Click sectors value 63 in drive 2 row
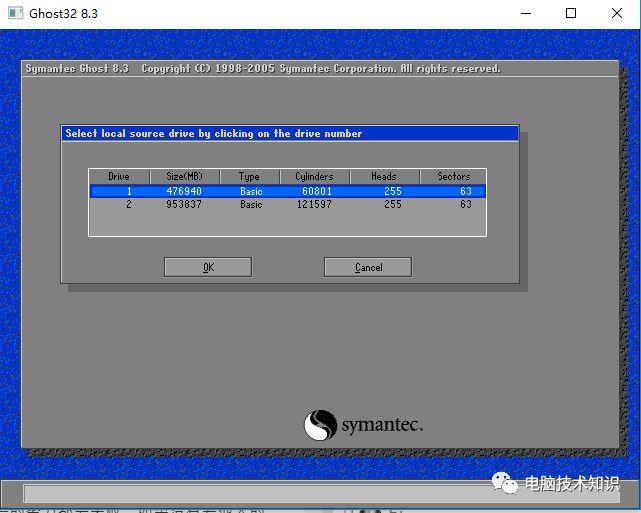 [466, 204]
